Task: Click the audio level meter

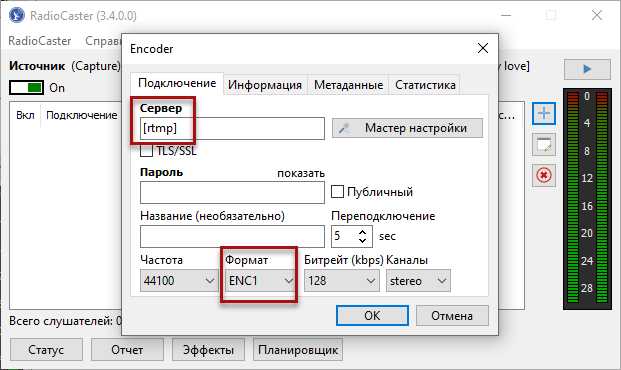Action: 587,199
